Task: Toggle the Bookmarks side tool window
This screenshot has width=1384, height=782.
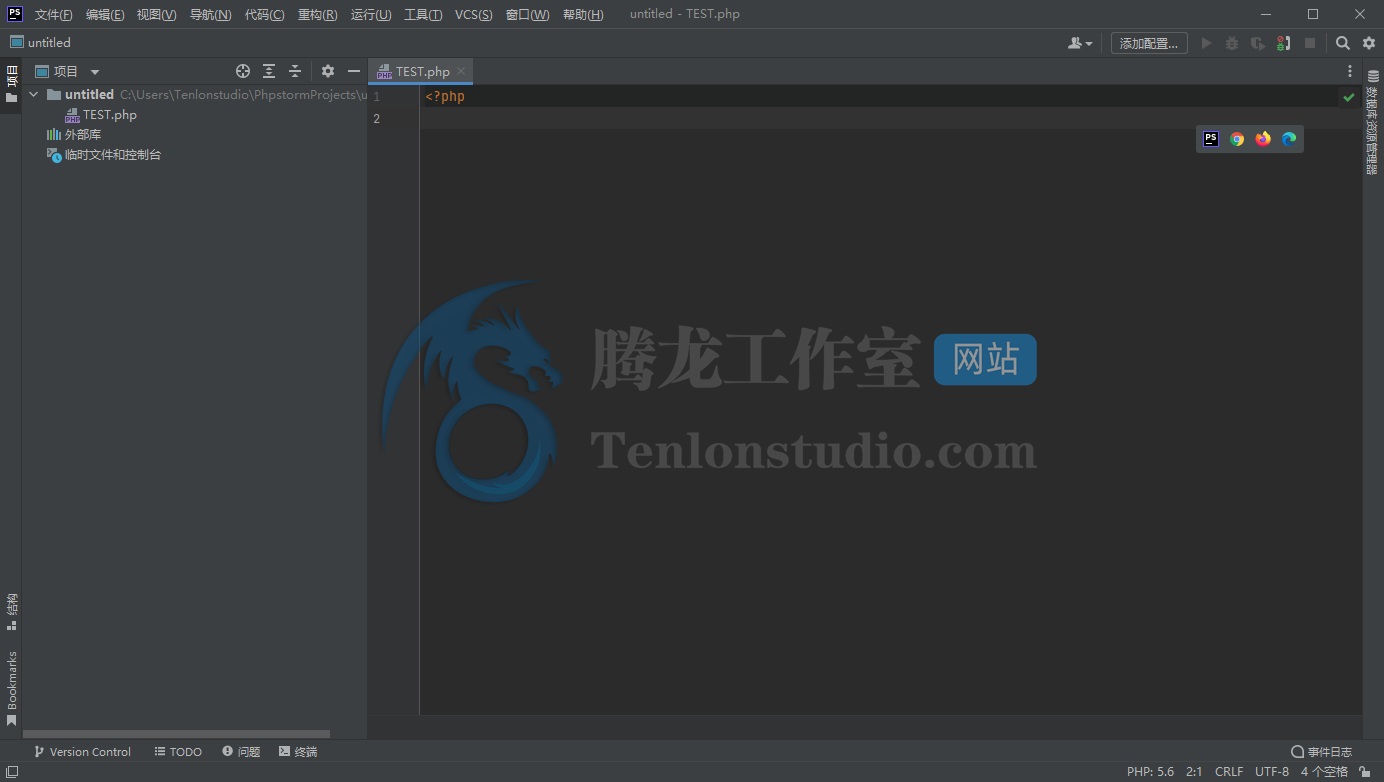Action: coord(12,688)
